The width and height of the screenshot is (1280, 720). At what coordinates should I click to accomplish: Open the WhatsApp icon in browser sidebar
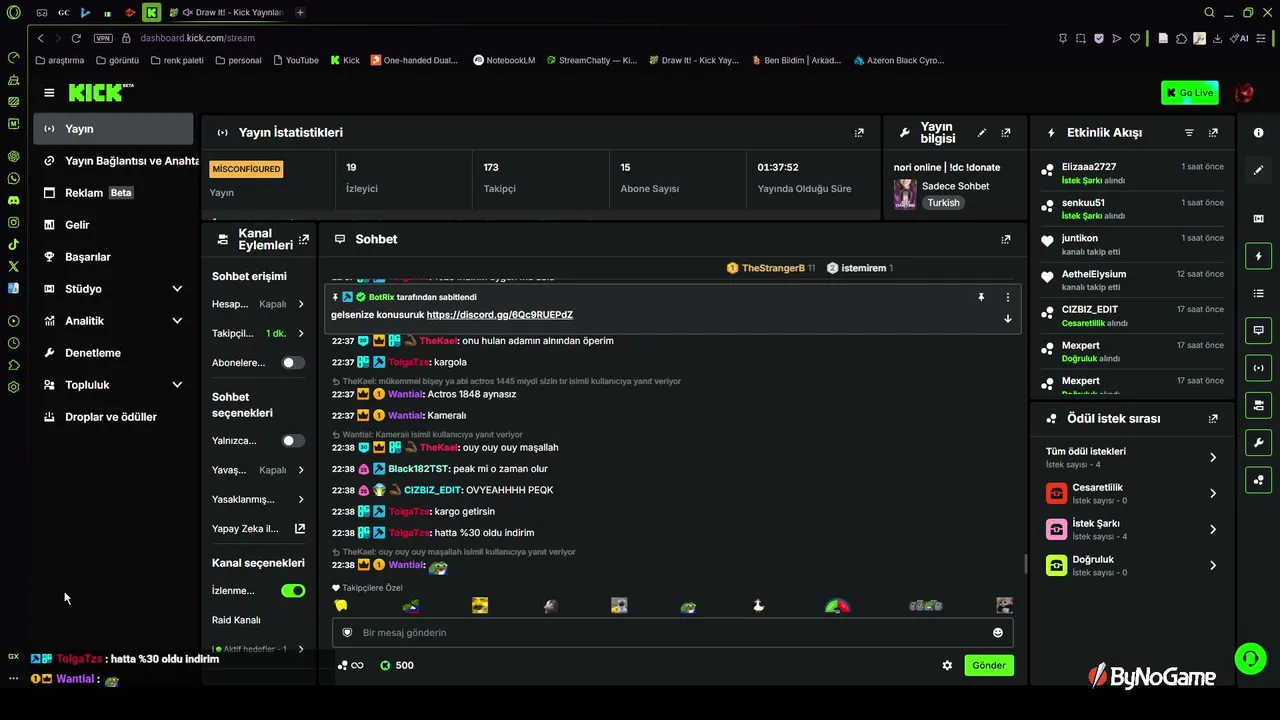13,178
